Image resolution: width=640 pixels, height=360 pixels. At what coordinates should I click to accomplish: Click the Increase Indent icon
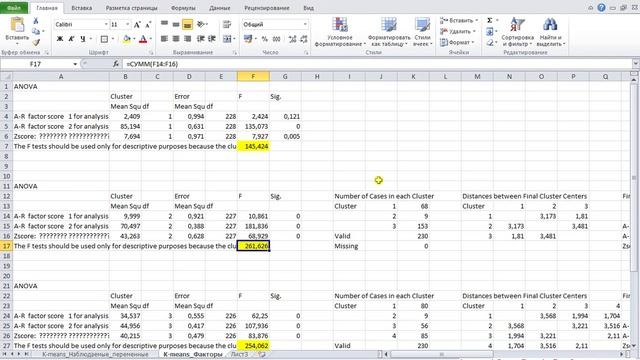tap(212, 39)
